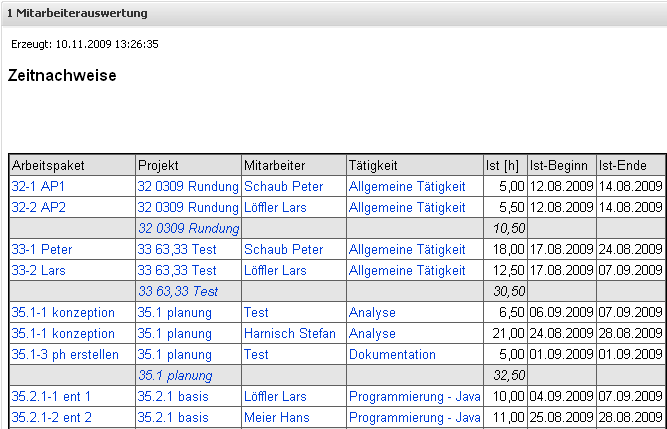667x429 pixels.
Task: Click italic 35.1 planung subtotal link
Action: coord(174,376)
